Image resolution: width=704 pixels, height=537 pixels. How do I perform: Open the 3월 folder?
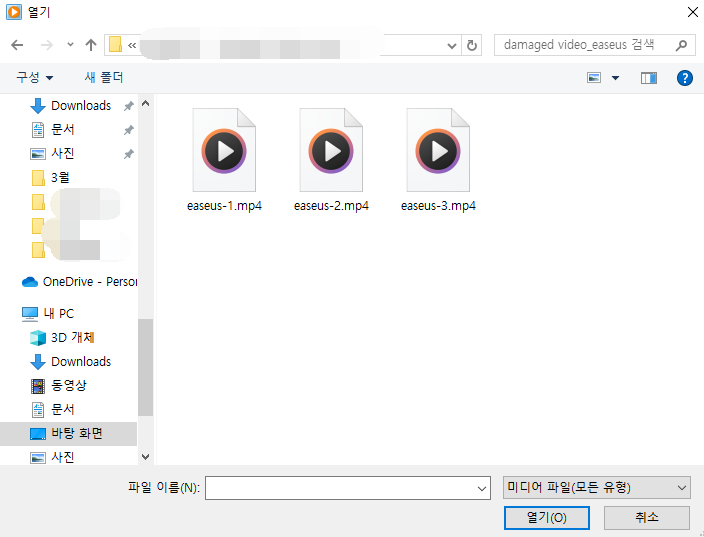pyautogui.click(x=60, y=178)
